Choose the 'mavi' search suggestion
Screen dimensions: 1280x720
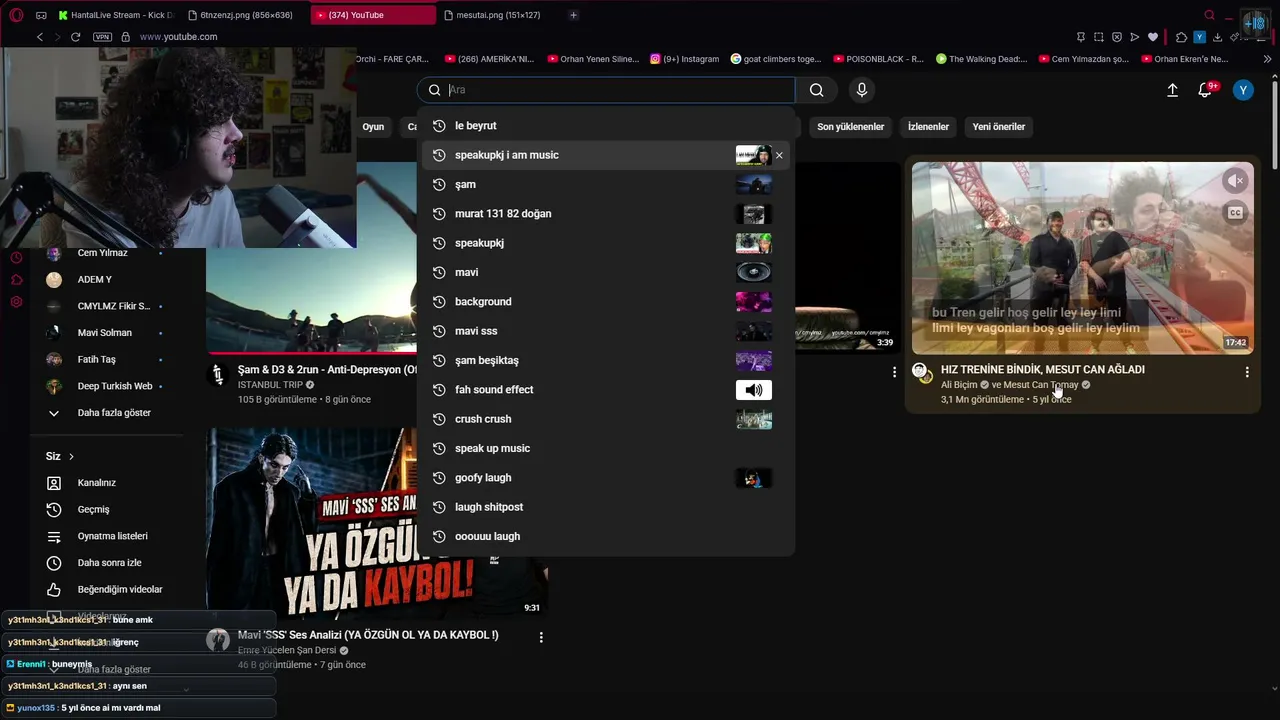[x=606, y=272]
